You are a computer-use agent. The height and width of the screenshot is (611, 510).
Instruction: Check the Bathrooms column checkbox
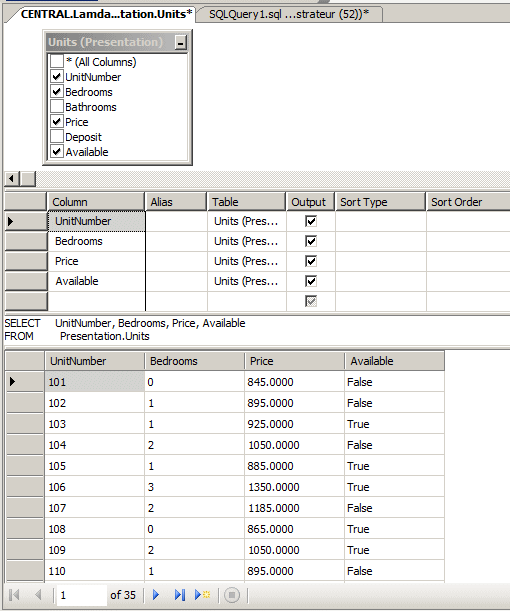click(57, 106)
